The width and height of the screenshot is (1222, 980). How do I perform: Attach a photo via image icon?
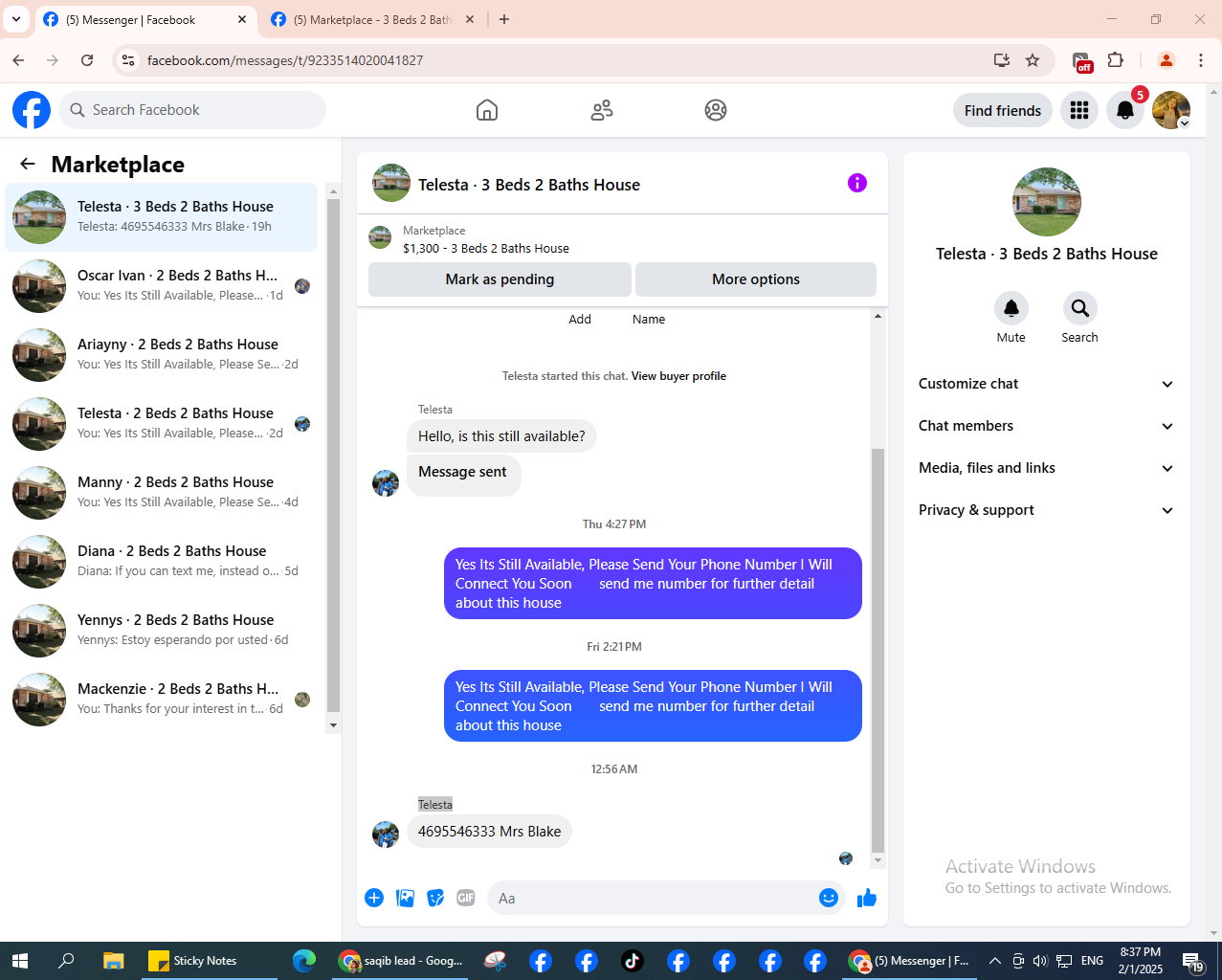406,898
